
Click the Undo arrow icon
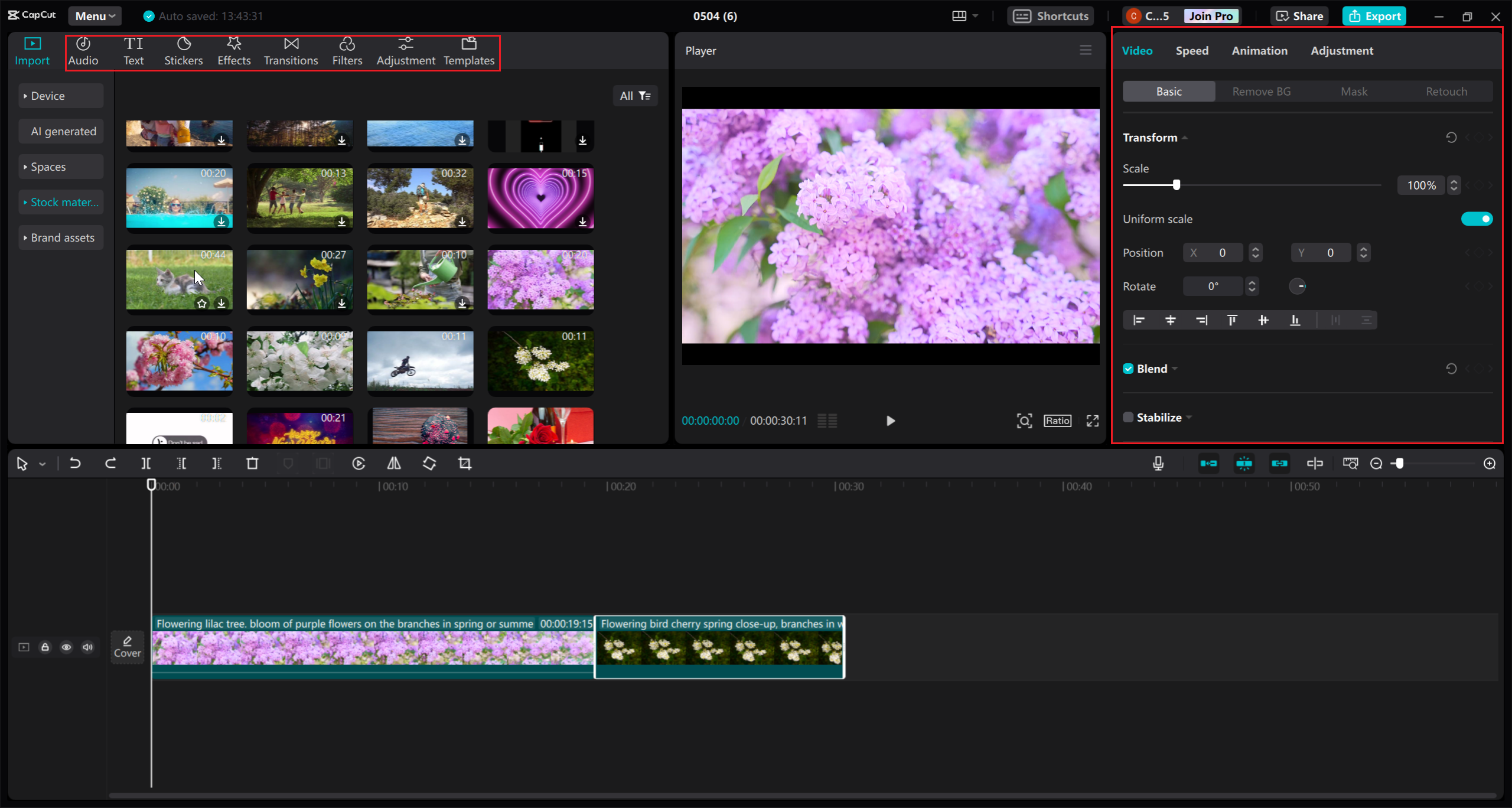(x=75, y=464)
